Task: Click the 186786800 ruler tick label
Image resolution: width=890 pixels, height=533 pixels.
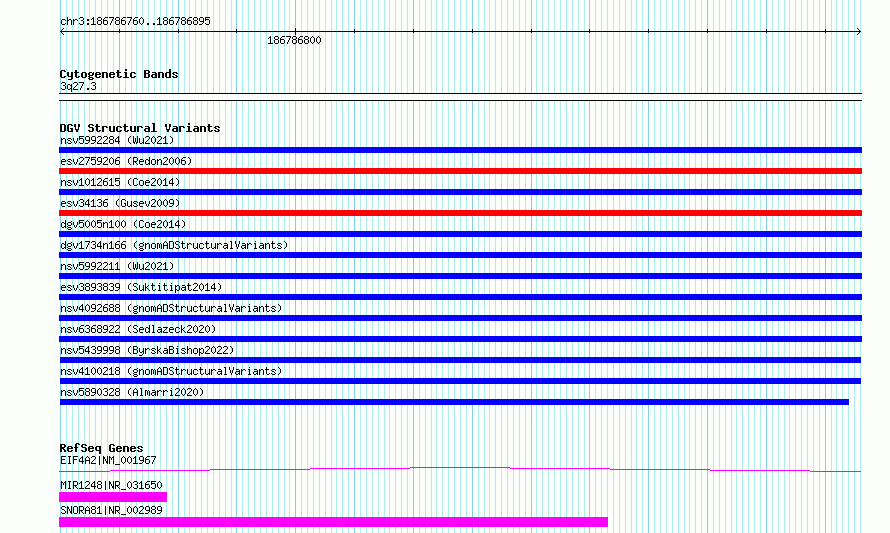Action: [x=294, y=40]
